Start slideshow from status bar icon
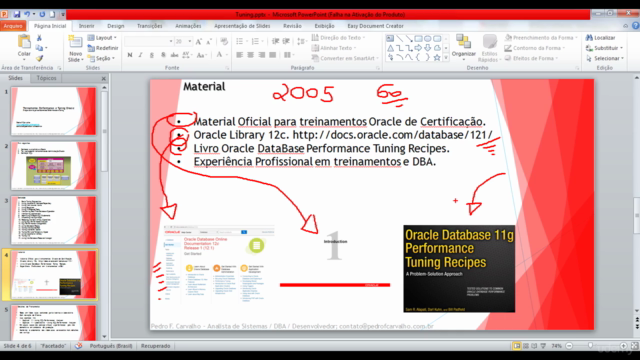 543,346
